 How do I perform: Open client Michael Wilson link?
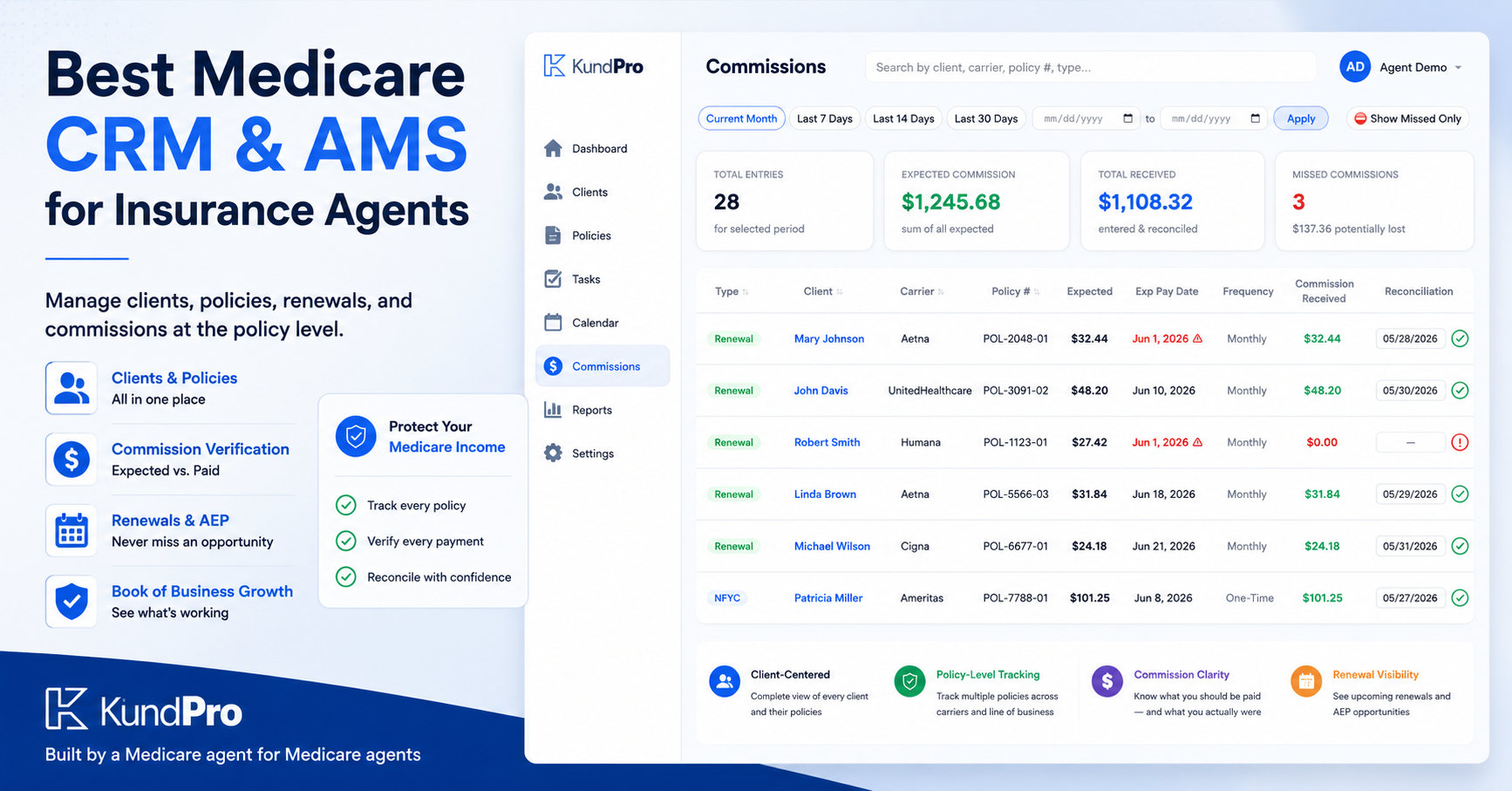point(832,546)
